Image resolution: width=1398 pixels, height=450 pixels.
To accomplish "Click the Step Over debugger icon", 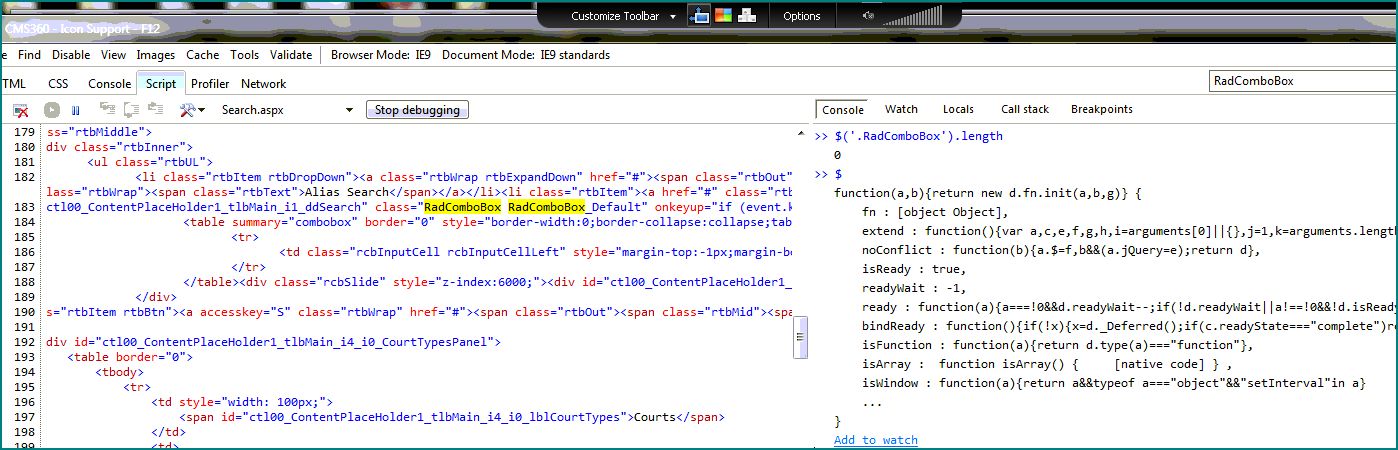I will [x=130, y=110].
